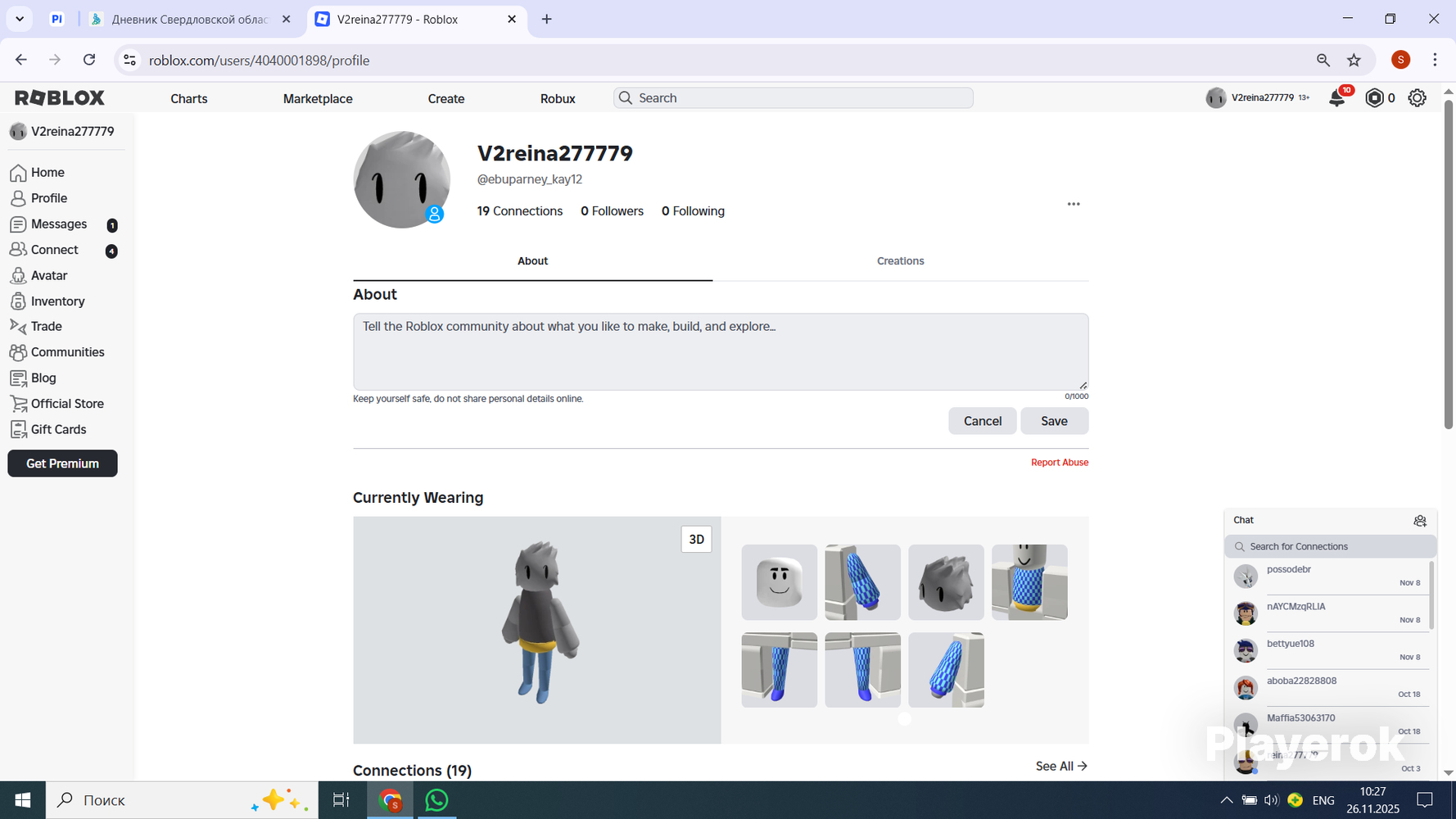Bookmark this page with the star icon
Screen dimensions: 1456x819
tap(1354, 60)
